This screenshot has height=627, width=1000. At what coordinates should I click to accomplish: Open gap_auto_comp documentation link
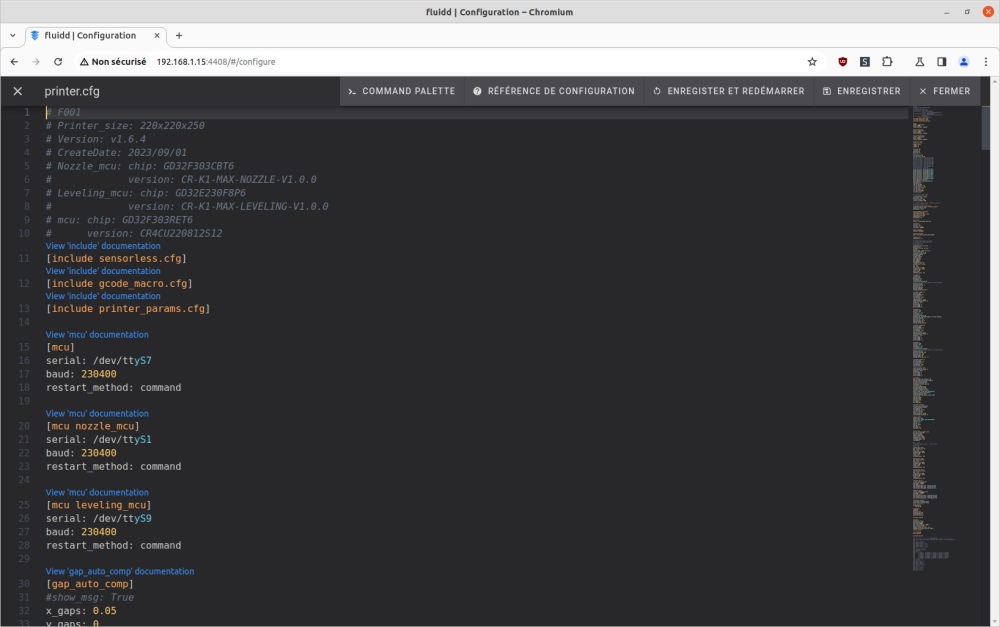[x=120, y=572]
